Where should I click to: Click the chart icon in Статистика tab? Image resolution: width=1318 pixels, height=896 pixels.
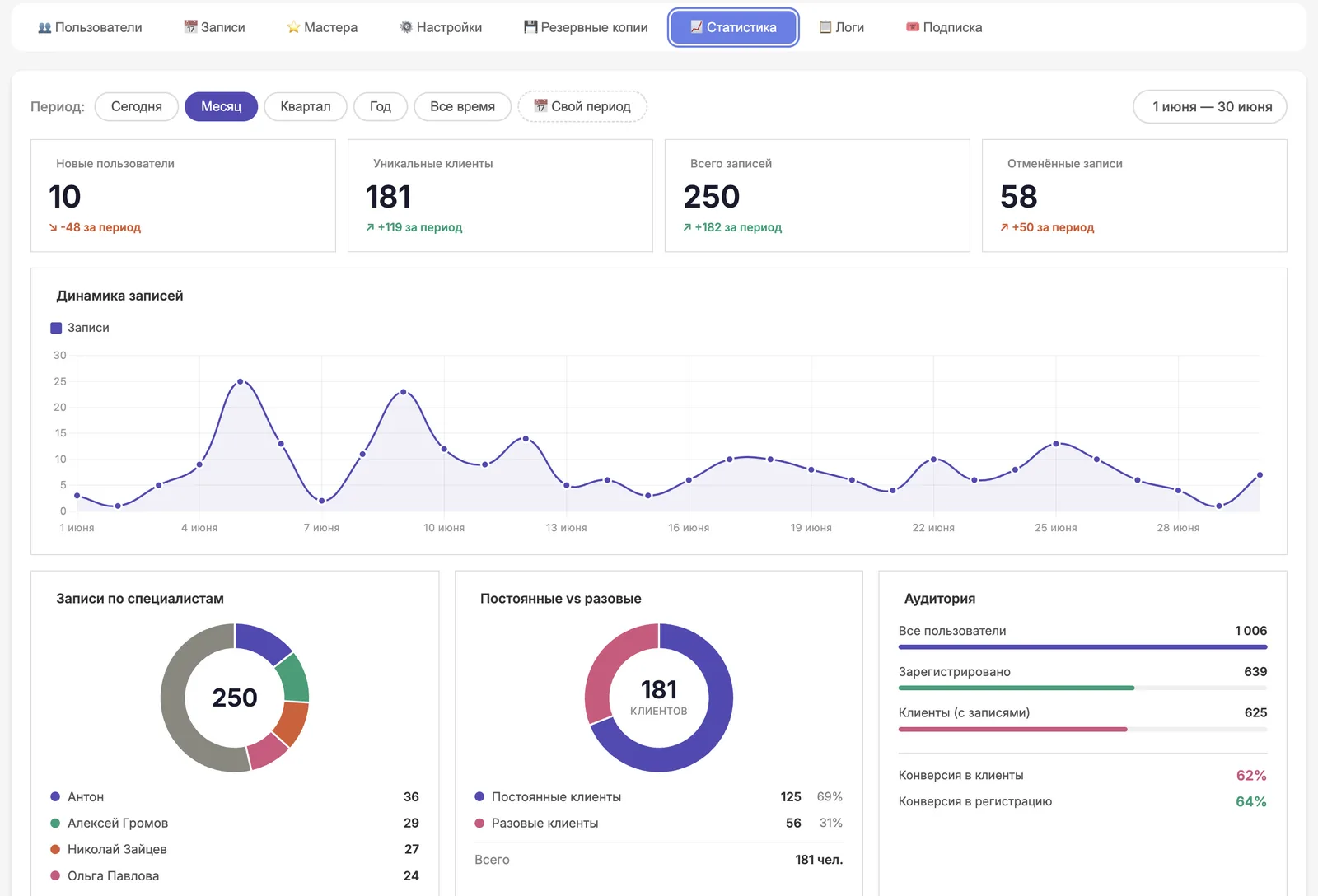697,27
